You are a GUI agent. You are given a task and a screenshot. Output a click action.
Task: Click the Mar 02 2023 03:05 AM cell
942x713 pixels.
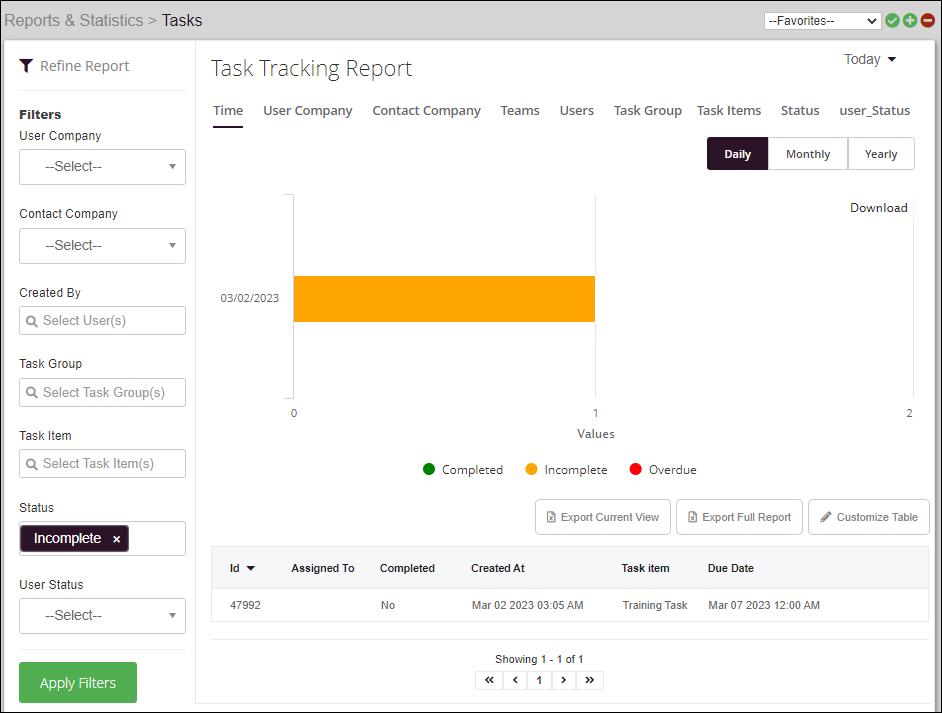[527, 605]
